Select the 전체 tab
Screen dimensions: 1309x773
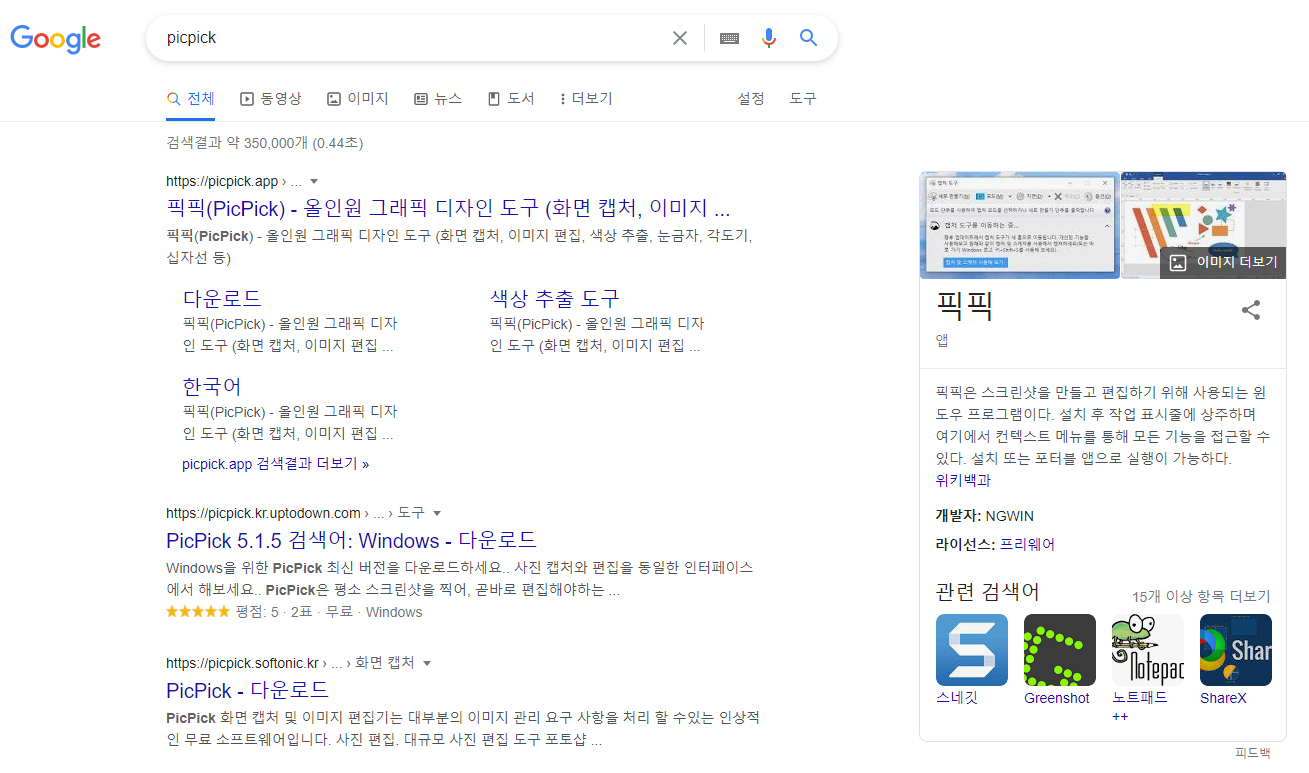[191, 99]
